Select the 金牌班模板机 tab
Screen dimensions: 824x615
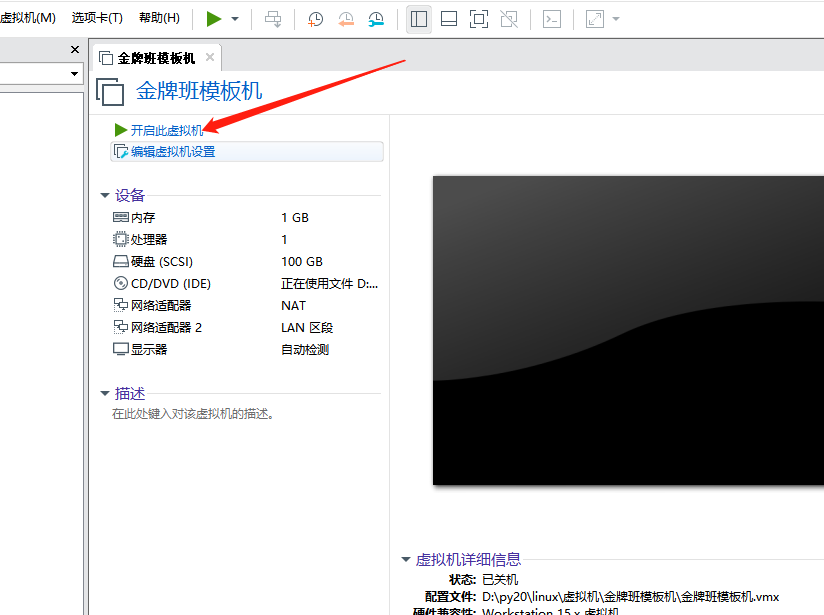tap(157, 58)
